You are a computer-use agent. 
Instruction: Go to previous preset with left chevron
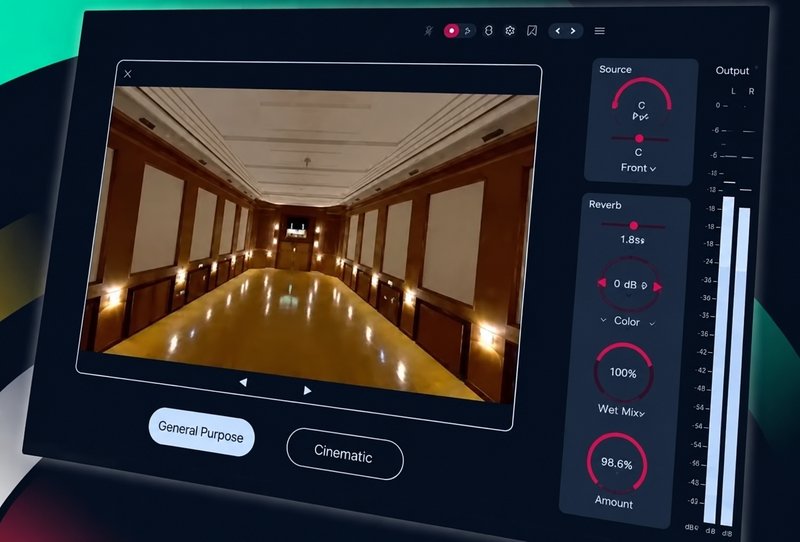(558, 31)
